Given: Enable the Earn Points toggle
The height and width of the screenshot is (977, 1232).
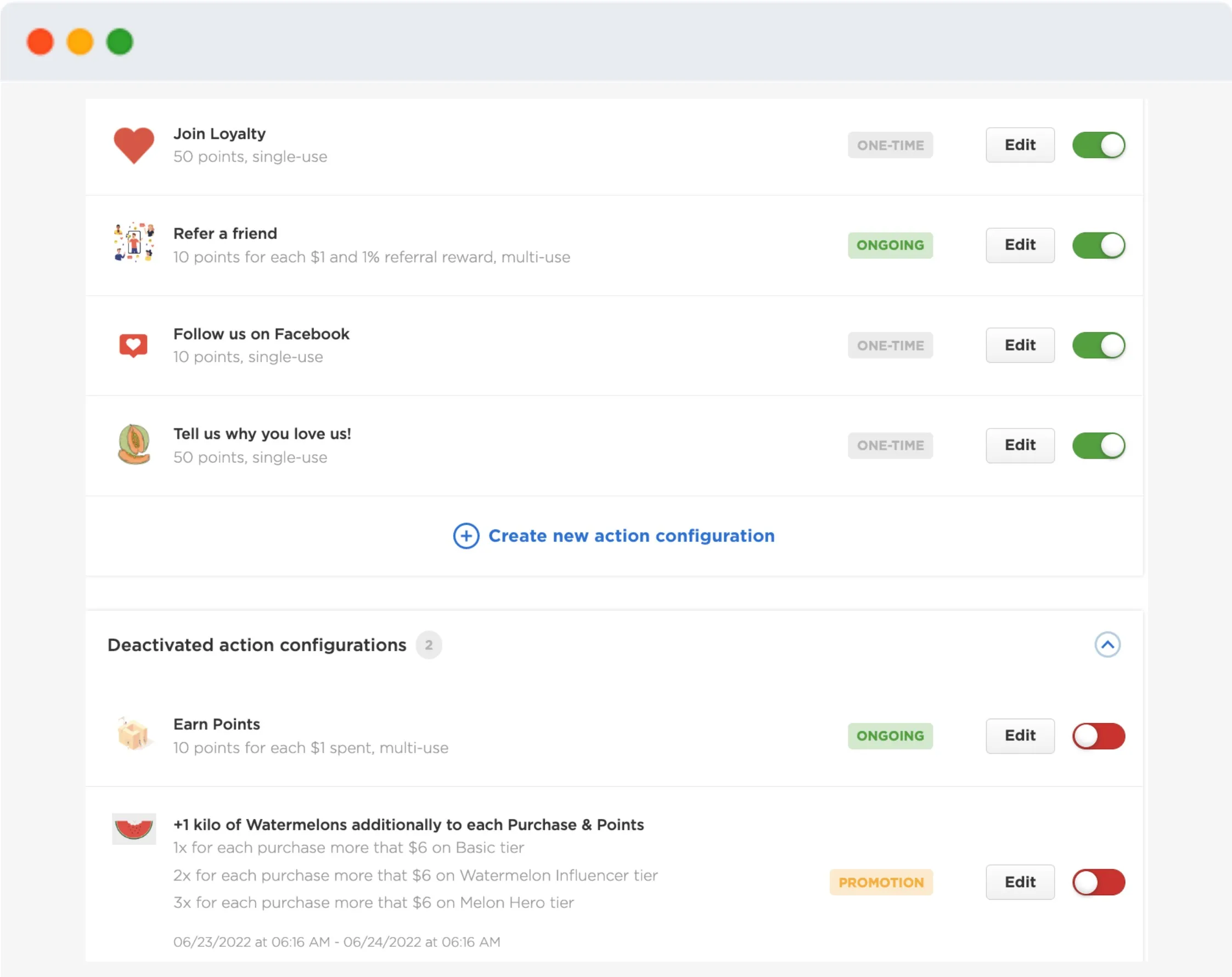Looking at the screenshot, I should coord(1098,736).
